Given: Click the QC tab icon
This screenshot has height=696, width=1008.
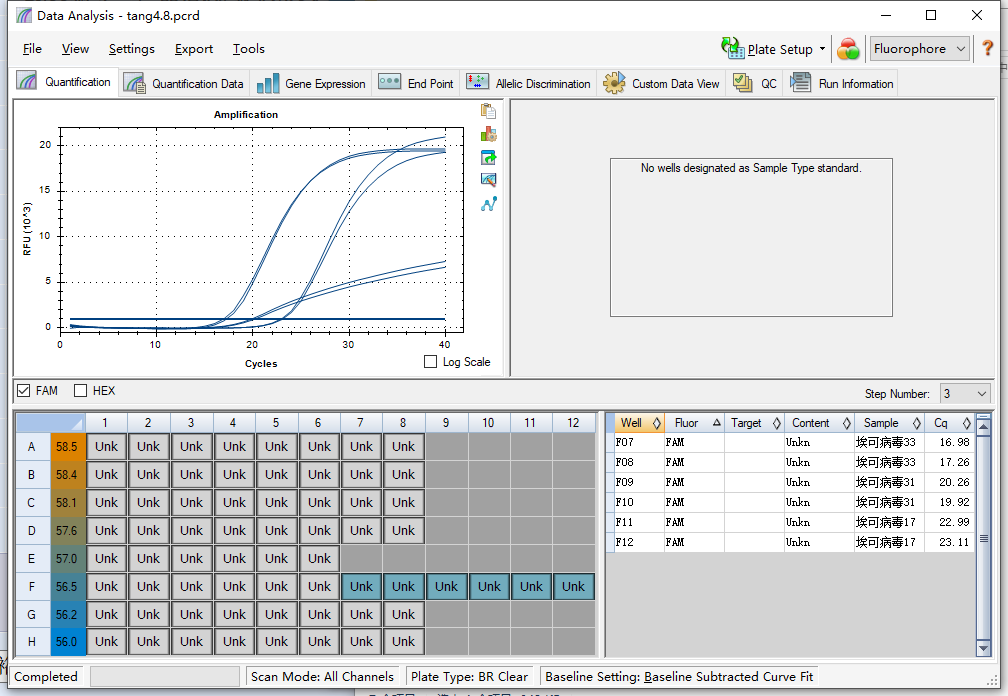Looking at the screenshot, I should [x=743, y=83].
